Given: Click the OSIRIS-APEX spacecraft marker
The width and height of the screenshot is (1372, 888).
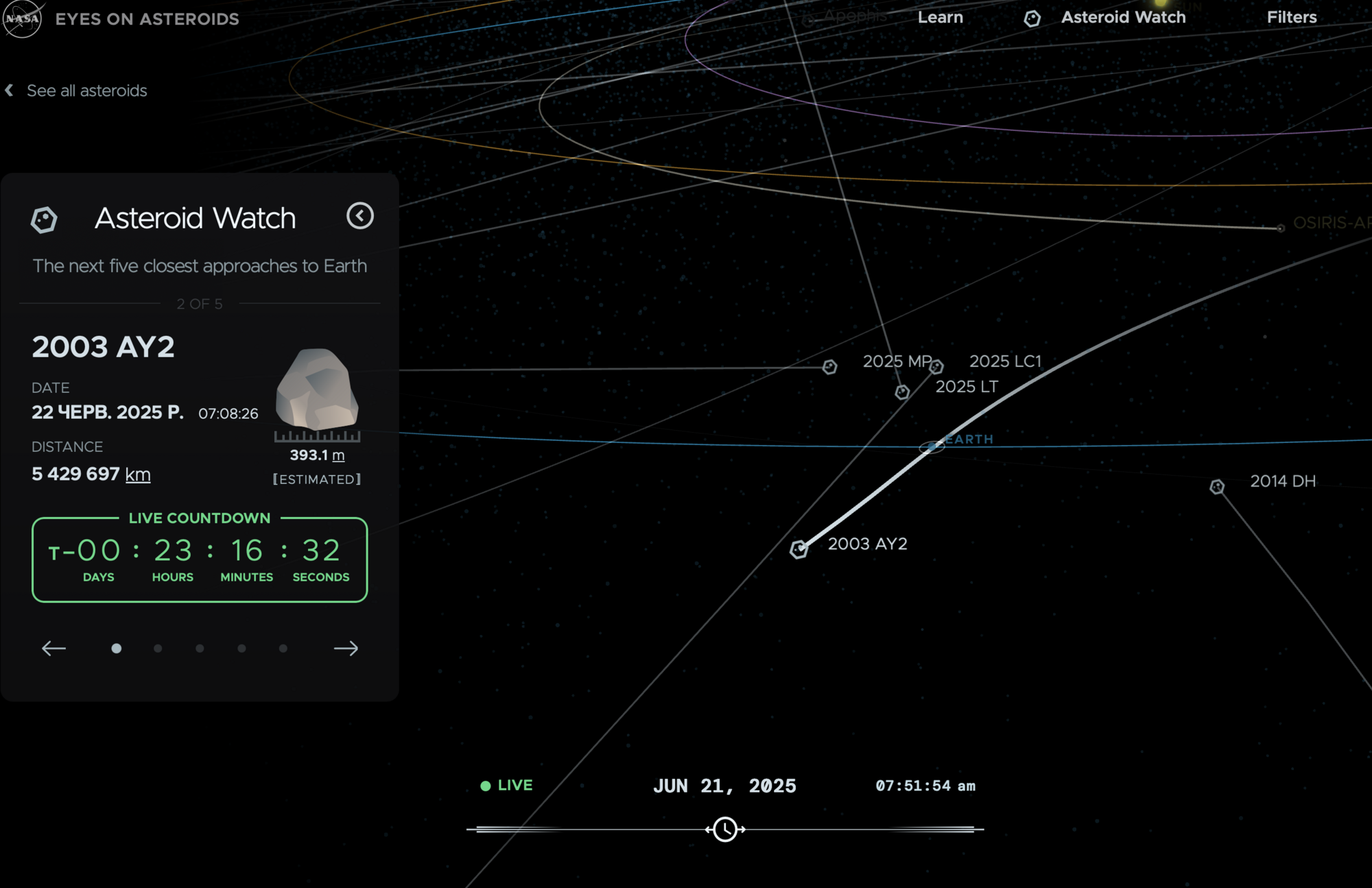Looking at the screenshot, I should click(1281, 228).
